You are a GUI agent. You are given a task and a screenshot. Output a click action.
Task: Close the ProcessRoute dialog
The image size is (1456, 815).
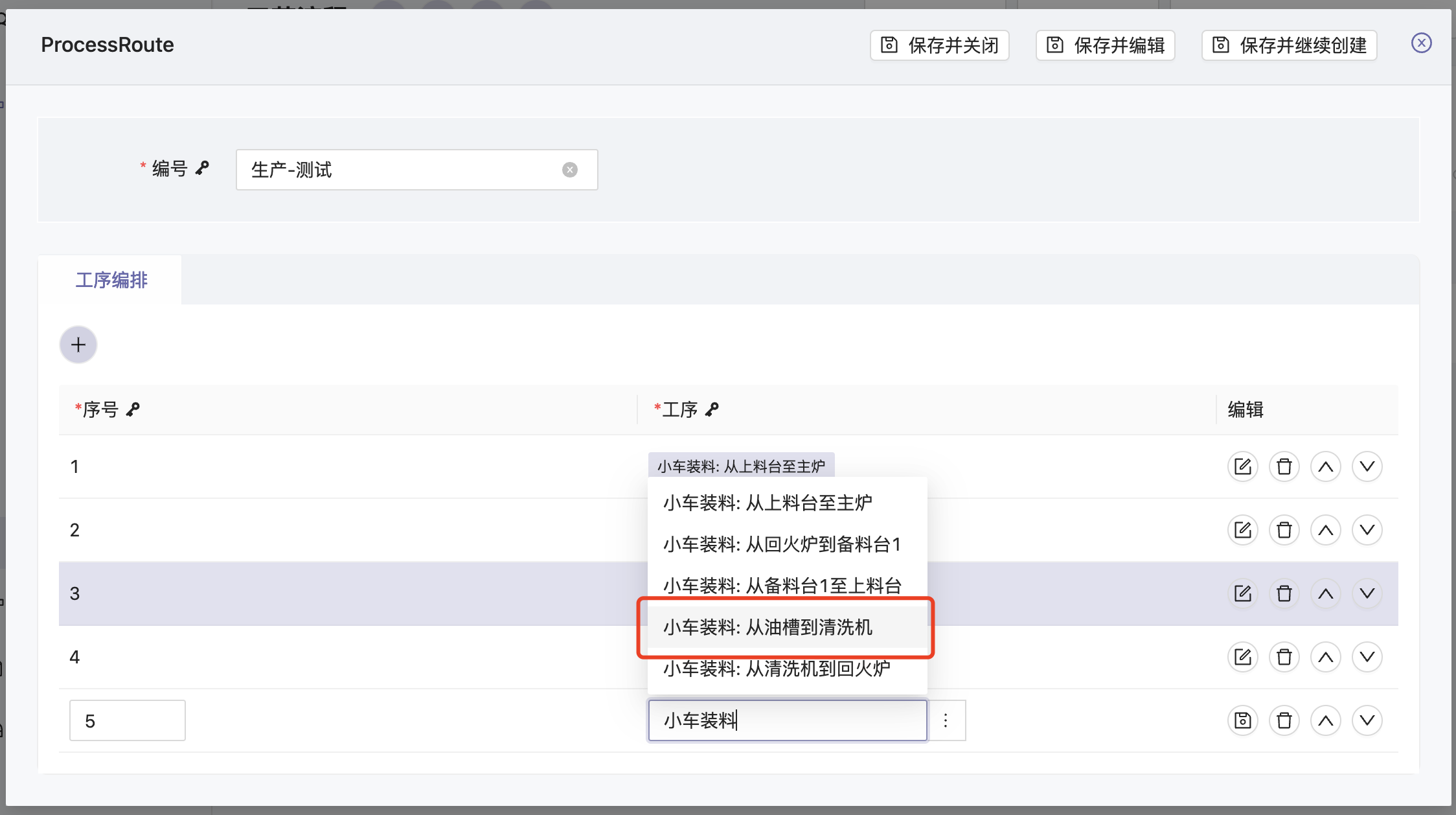click(x=1421, y=43)
